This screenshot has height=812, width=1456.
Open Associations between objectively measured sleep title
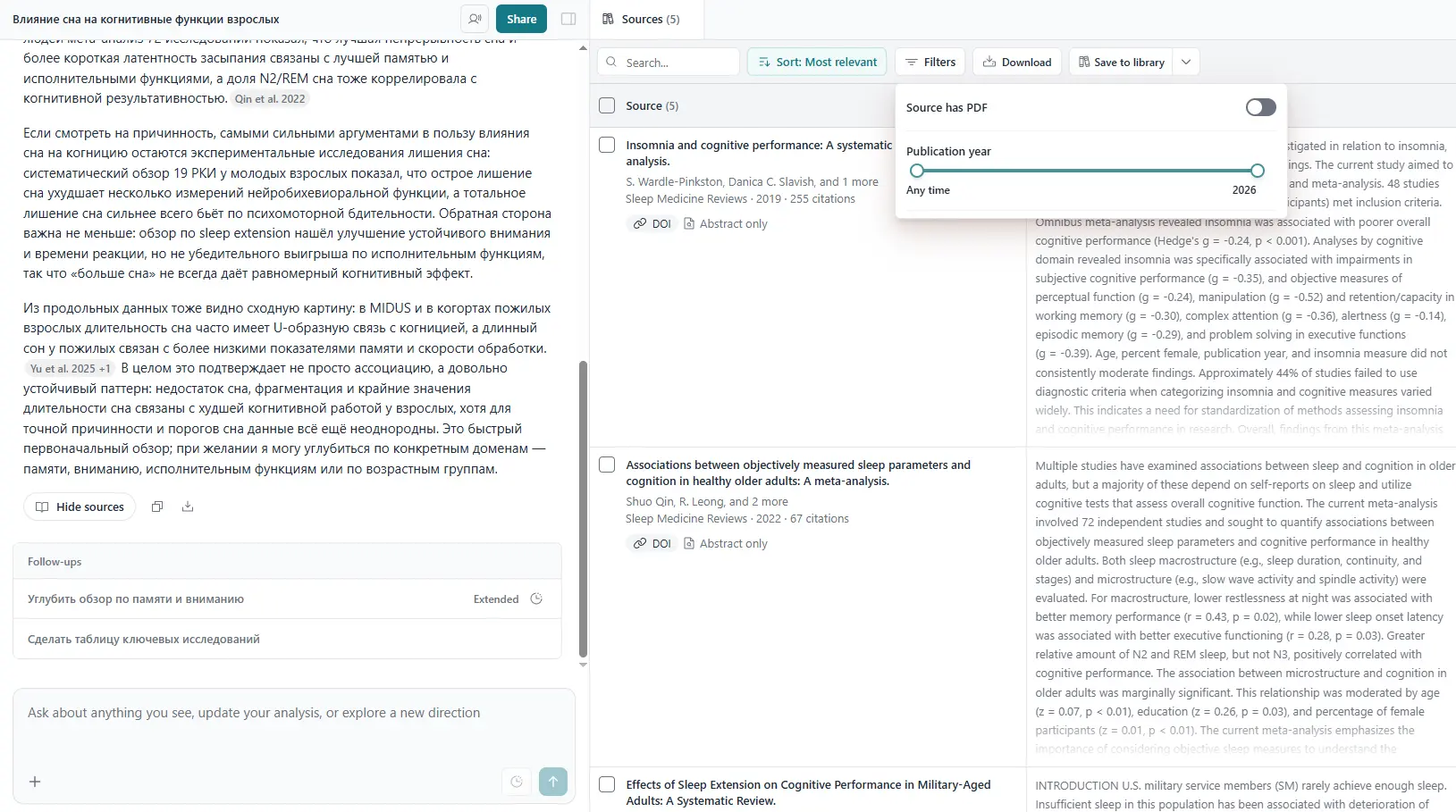(798, 473)
